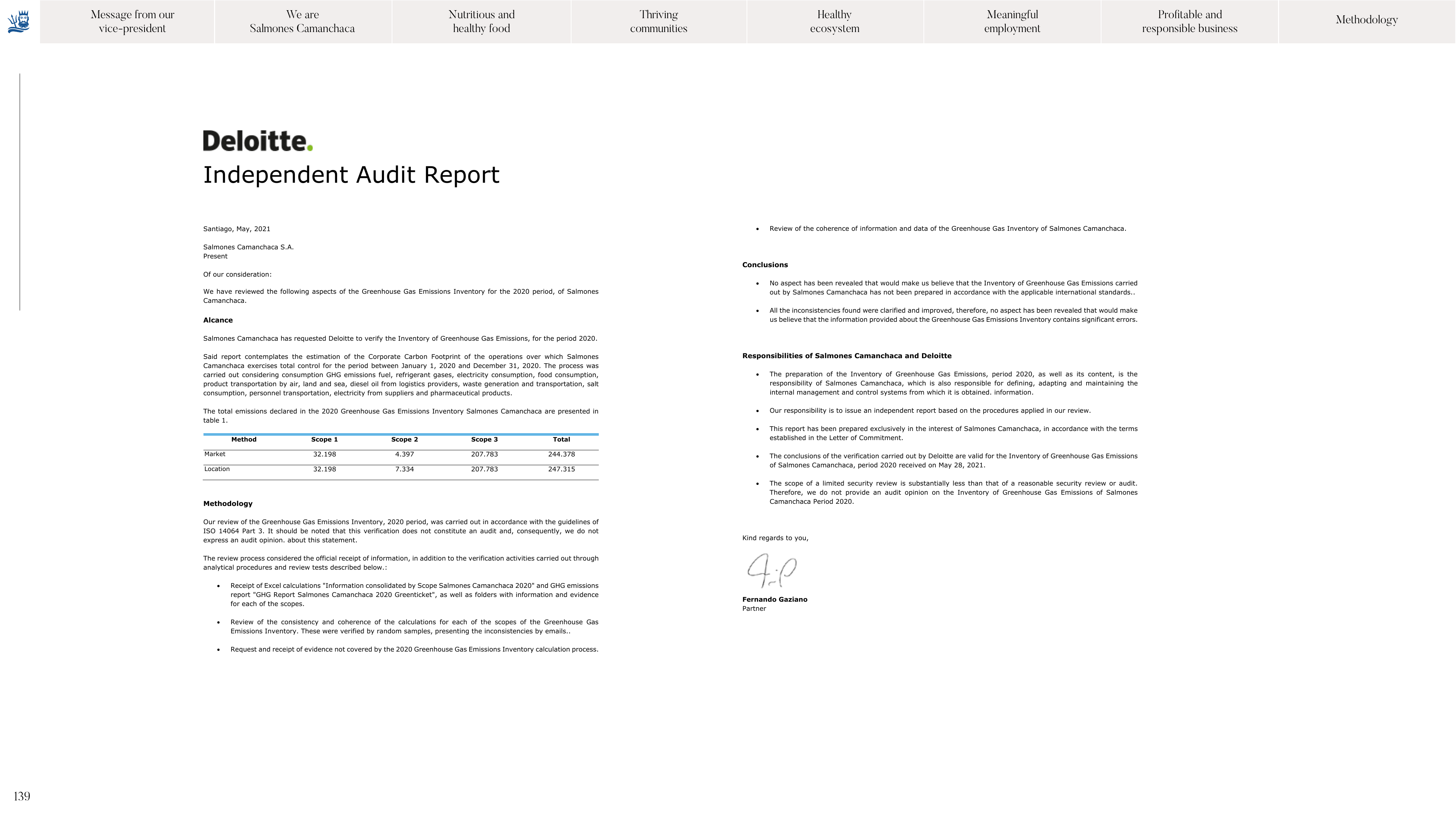1456x819 pixels.
Task: Click the Location Scope 2 value 7.334
Action: 405,469
